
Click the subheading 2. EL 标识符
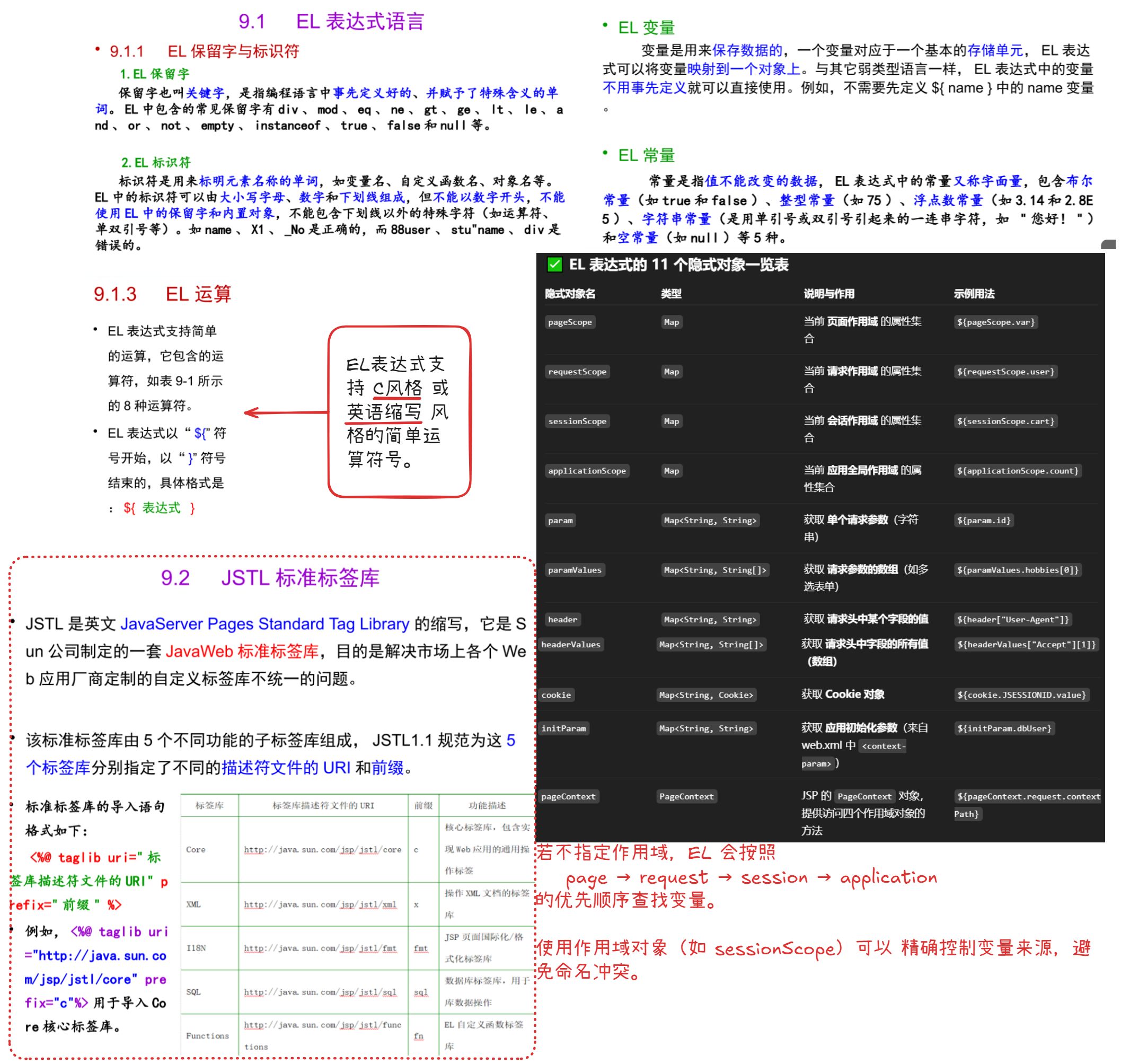tap(156, 163)
